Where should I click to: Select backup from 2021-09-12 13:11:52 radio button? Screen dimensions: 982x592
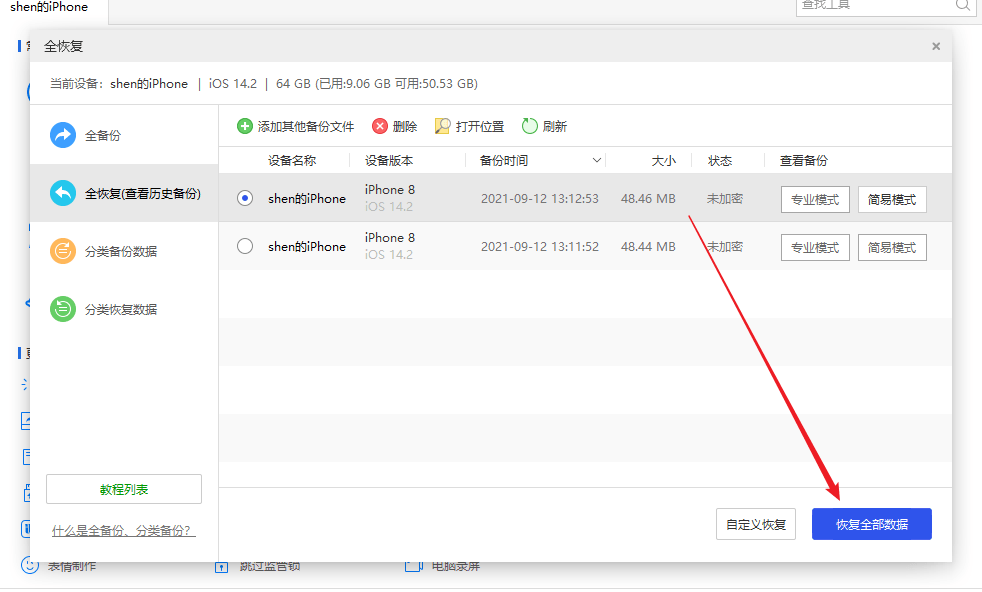click(245, 246)
